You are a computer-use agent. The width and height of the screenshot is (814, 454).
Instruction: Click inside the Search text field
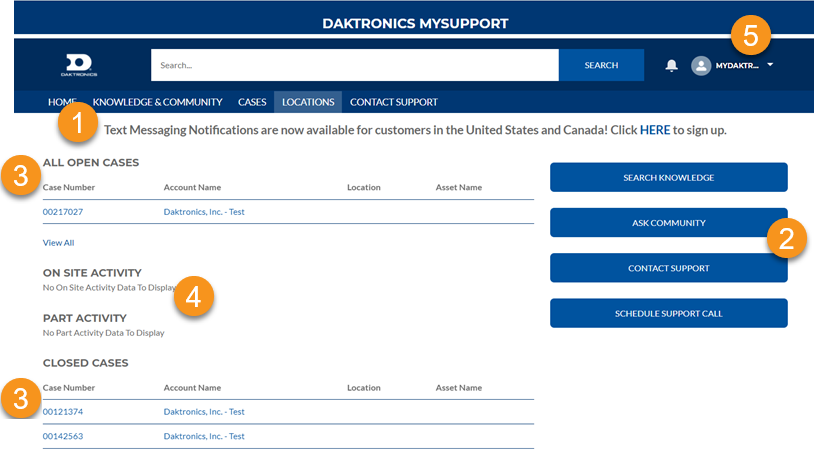click(354, 65)
